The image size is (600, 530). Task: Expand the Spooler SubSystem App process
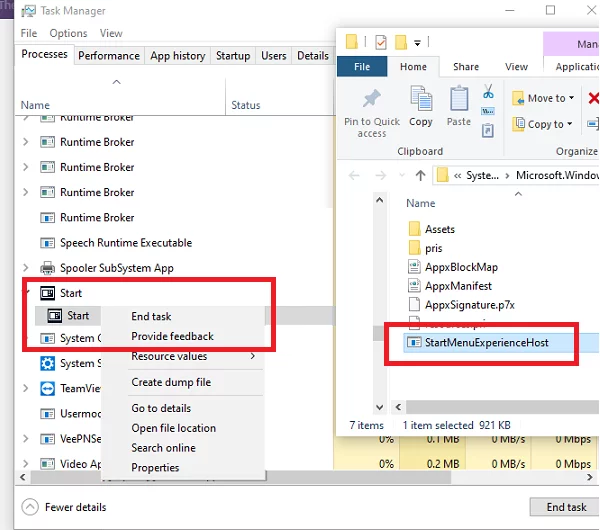pos(26,268)
